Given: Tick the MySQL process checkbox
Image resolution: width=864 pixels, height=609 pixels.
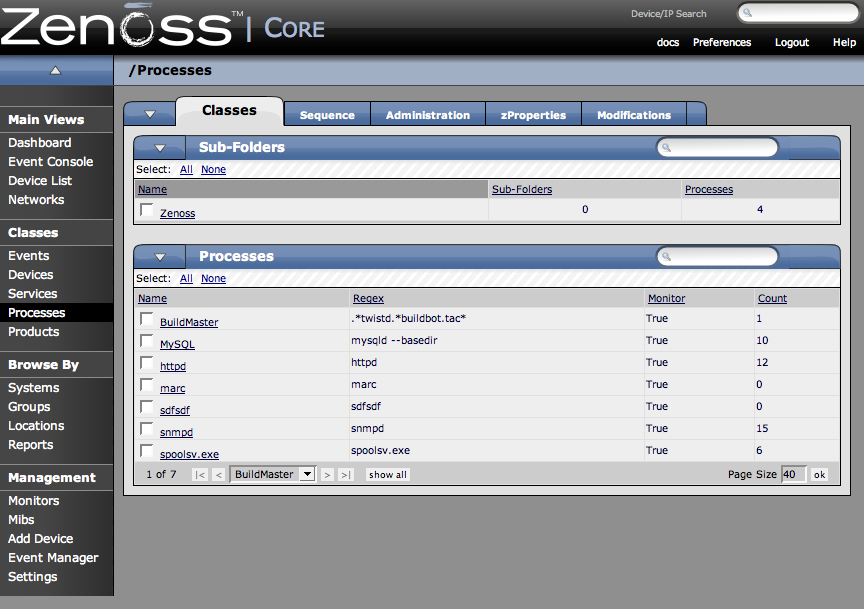Looking at the screenshot, I should tap(147, 341).
